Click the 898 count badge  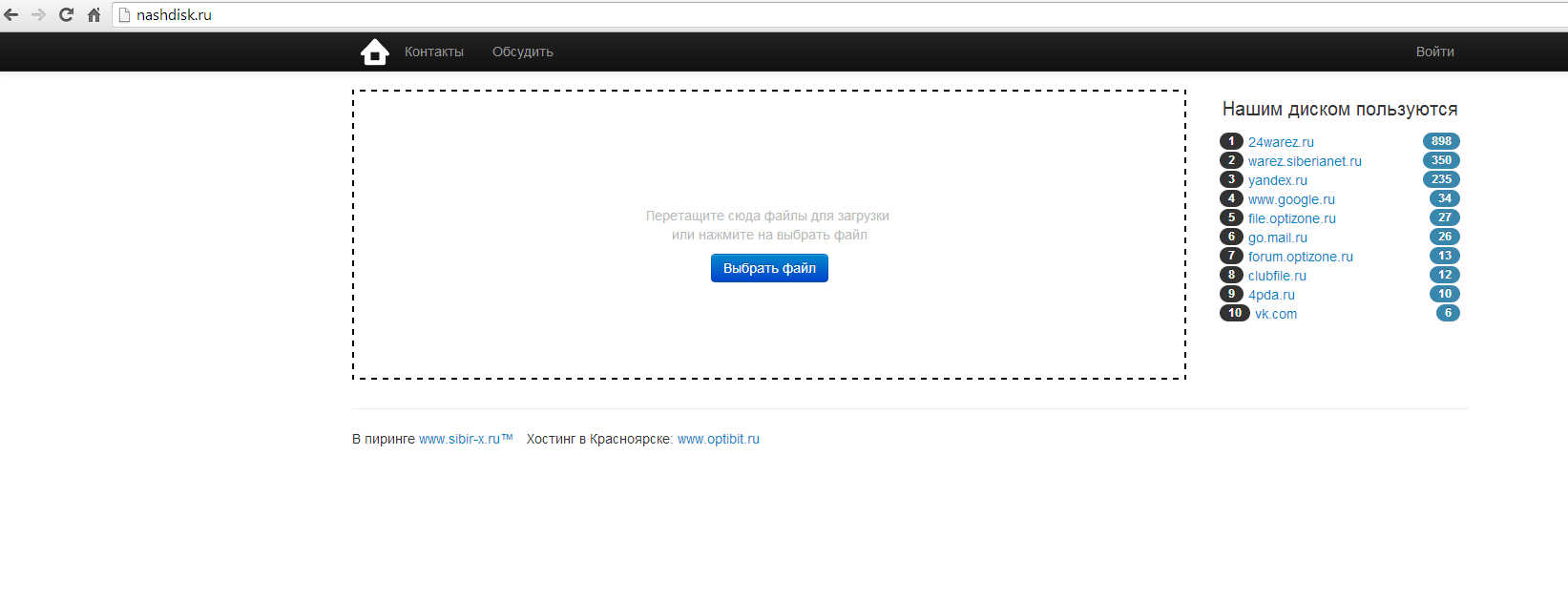[1440, 141]
